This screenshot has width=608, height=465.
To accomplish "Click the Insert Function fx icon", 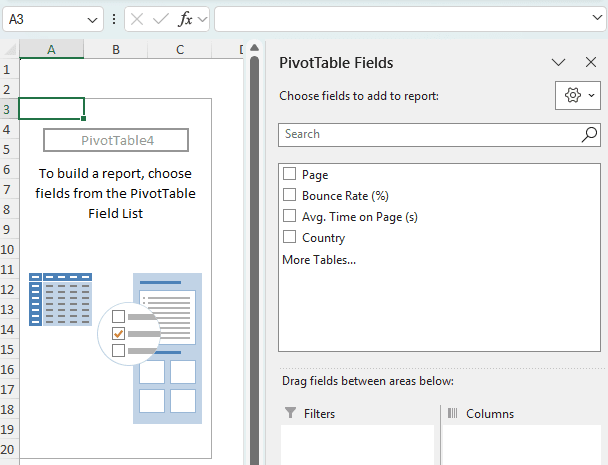I will 184,19.
